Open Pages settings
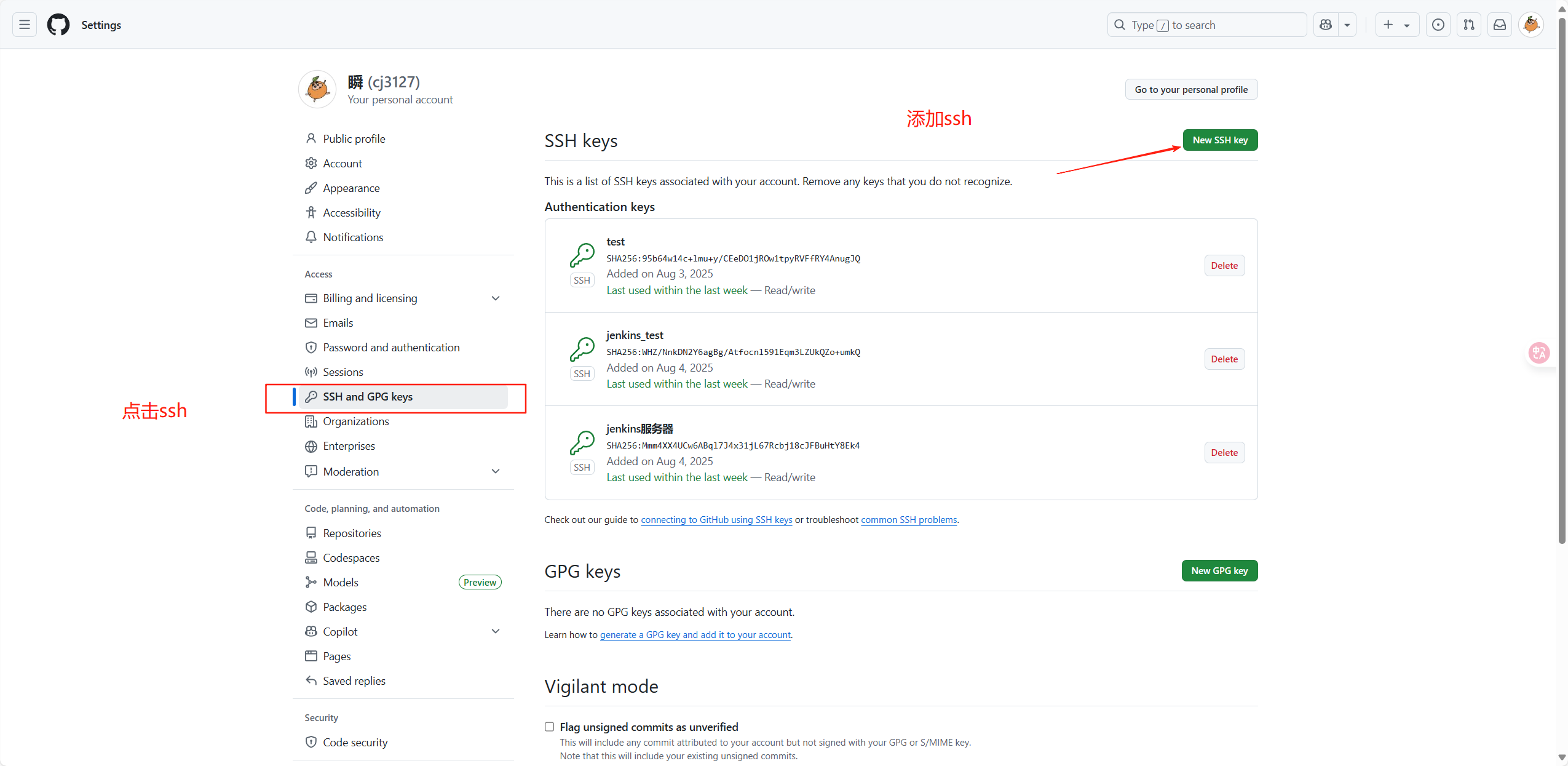Image resolution: width=1568 pixels, height=766 pixels. [403, 656]
